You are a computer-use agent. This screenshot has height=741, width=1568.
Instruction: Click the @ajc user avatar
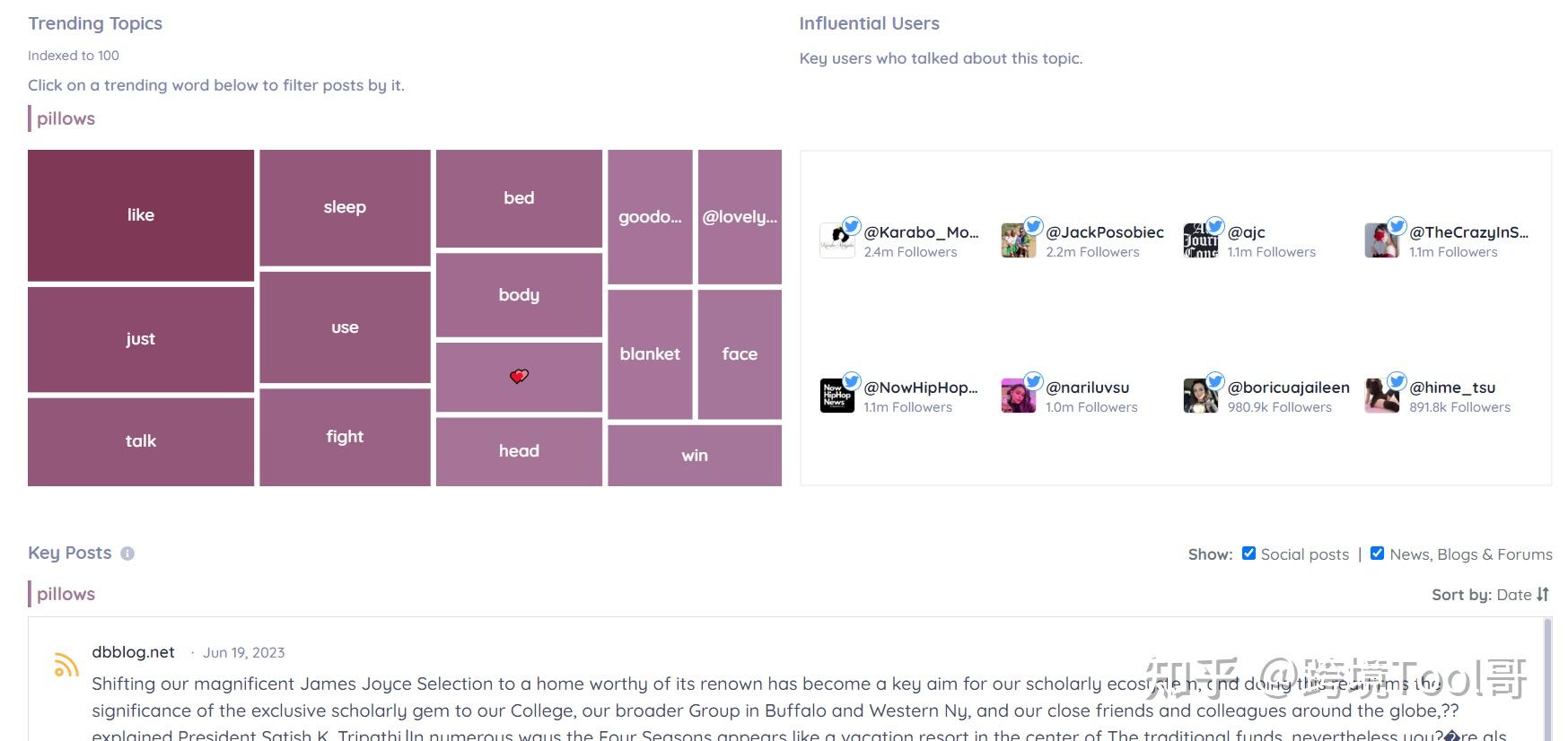(1200, 240)
